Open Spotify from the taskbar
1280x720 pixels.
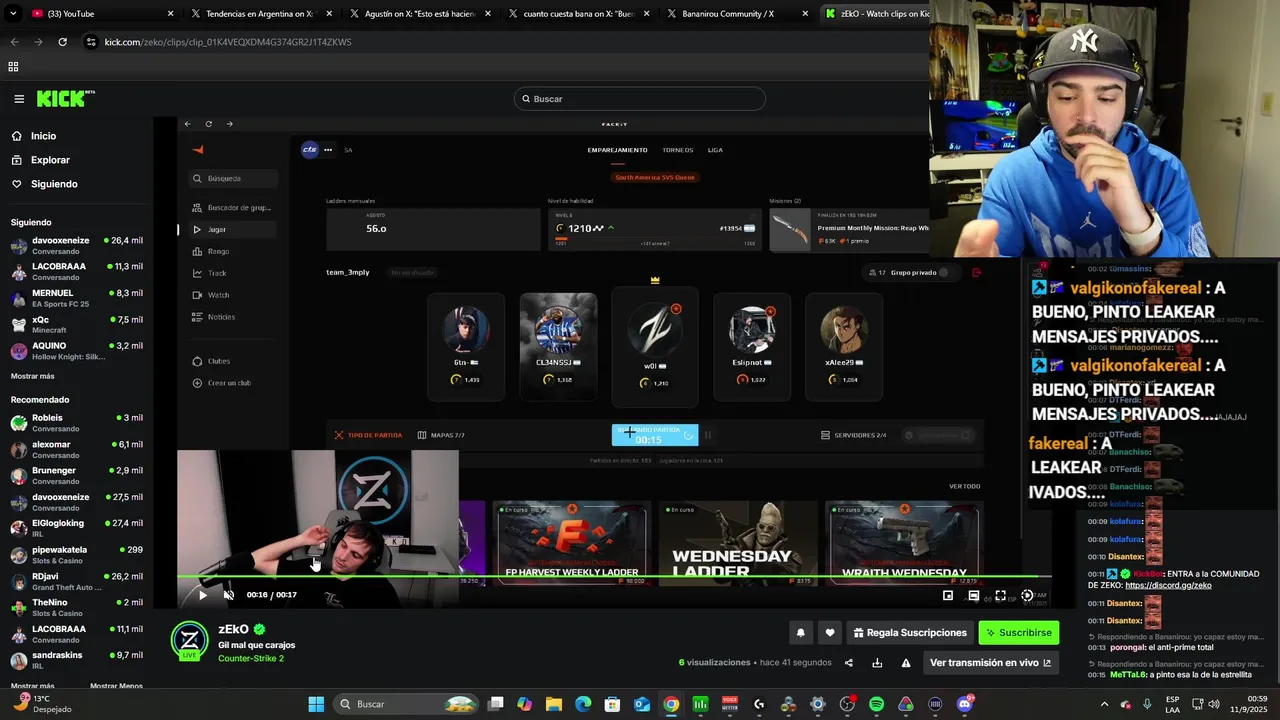(x=877, y=704)
